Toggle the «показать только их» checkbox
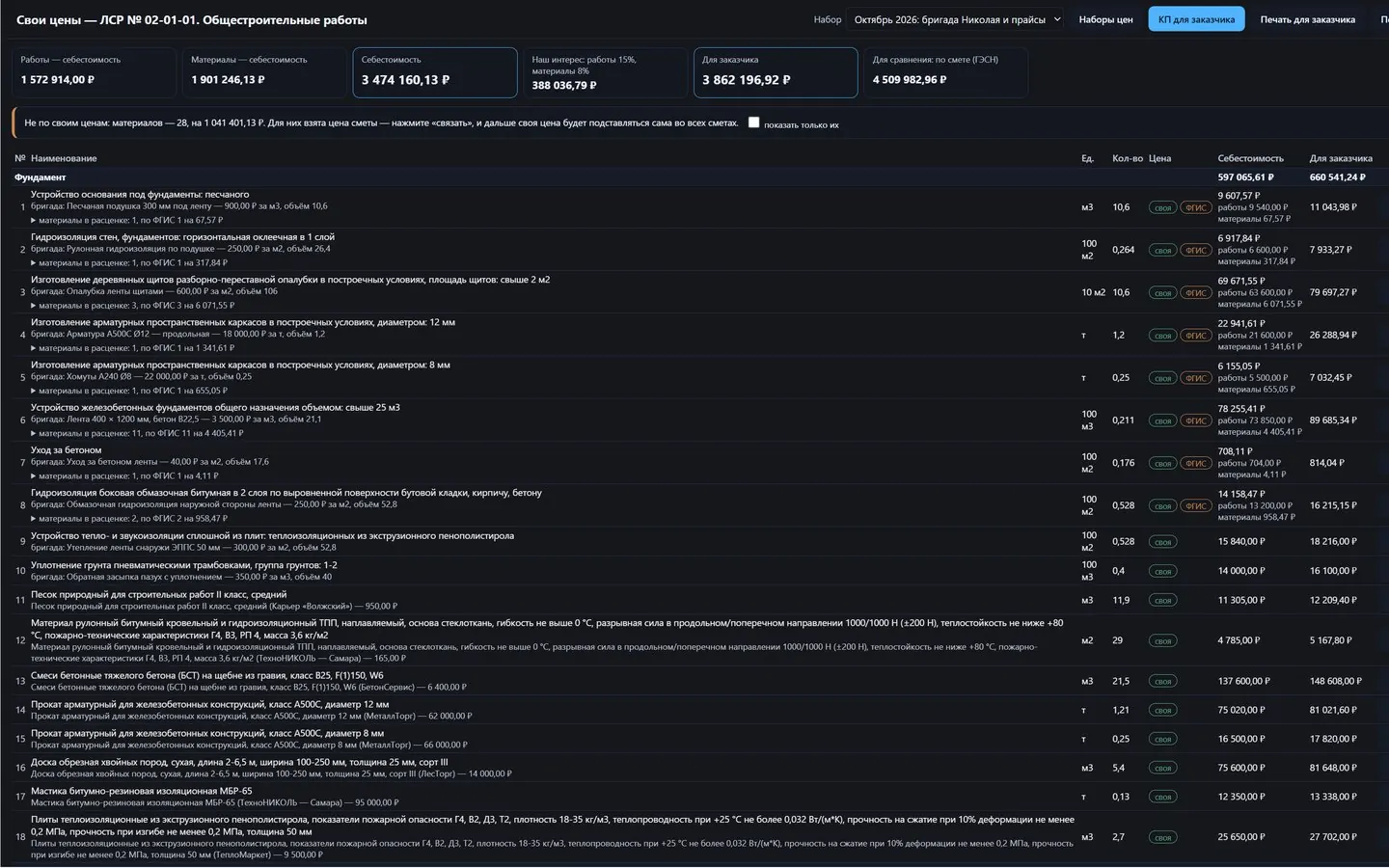Image resolution: width=1389 pixels, height=868 pixels. tap(753, 122)
